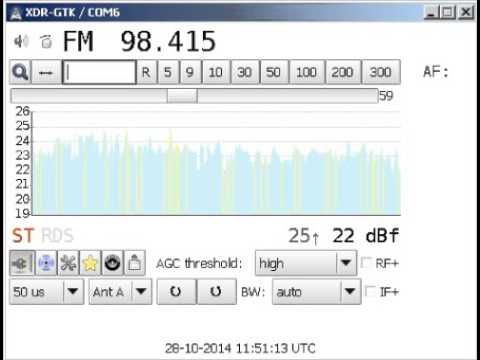Enable the RF+ checkbox
The height and width of the screenshot is (360, 480).
pos(366,263)
